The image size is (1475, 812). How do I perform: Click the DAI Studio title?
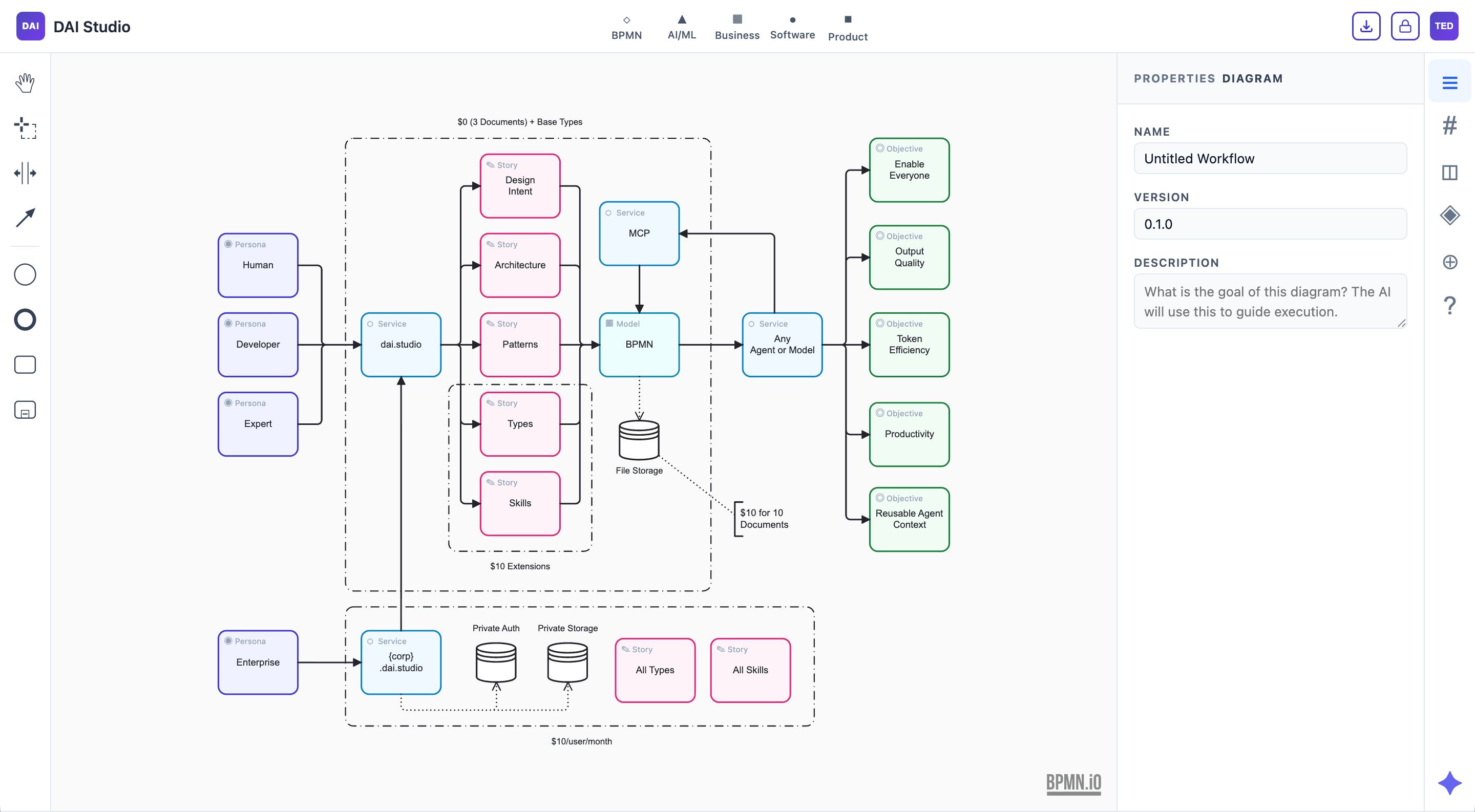tap(92, 26)
